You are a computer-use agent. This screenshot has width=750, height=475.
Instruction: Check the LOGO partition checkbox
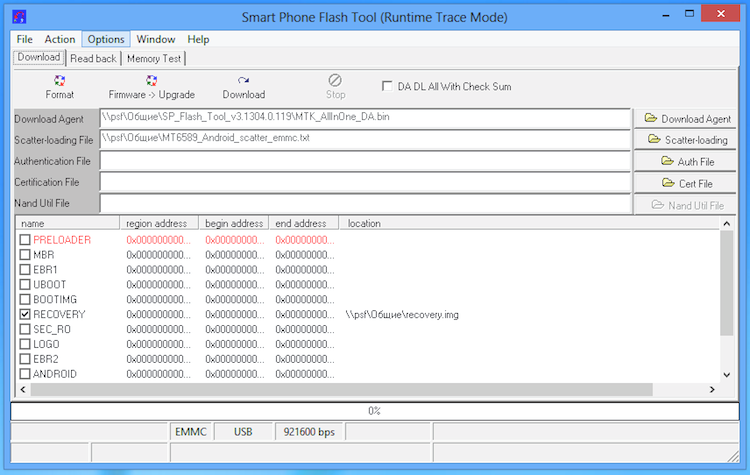tap(25, 344)
